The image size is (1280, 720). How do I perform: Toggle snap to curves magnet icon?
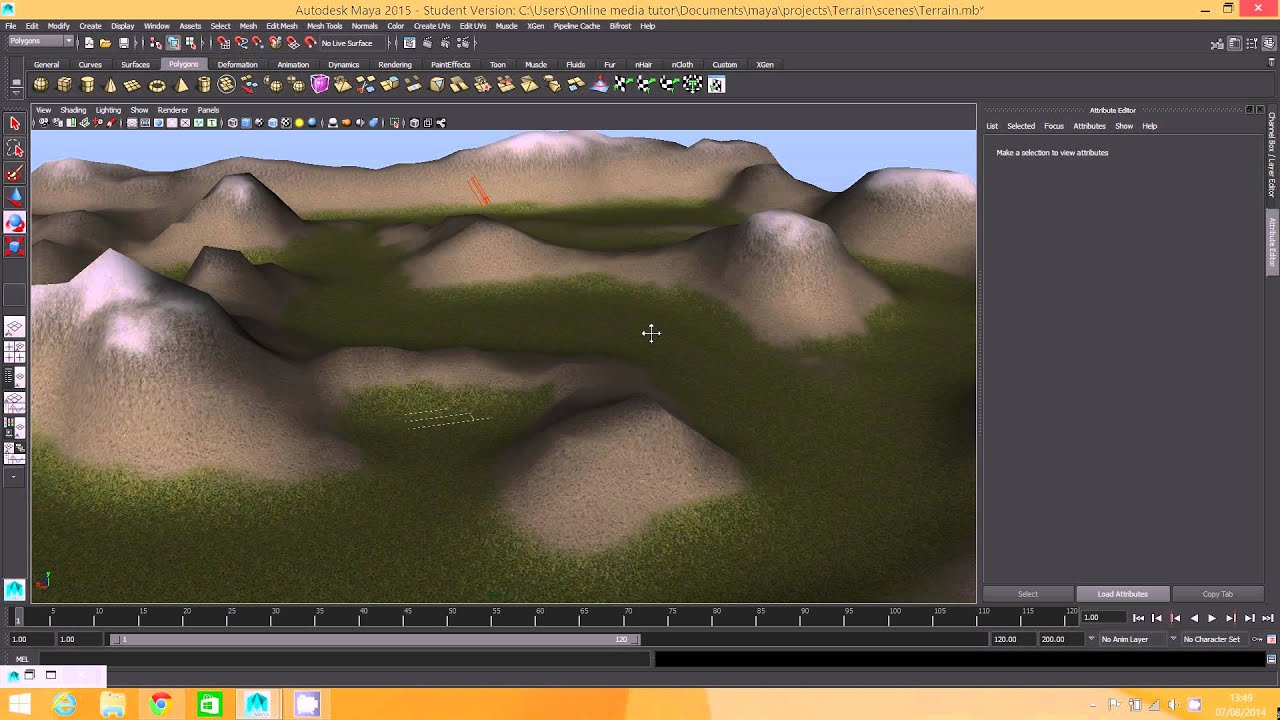241,43
